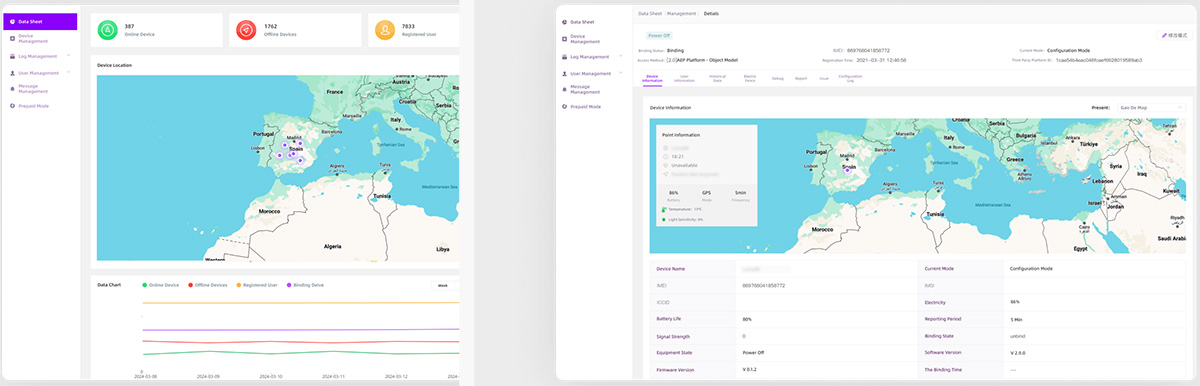Screen dimensions: 1200x386
Task: Click the User Management icon in details sidebar
Action: coord(564,74)
